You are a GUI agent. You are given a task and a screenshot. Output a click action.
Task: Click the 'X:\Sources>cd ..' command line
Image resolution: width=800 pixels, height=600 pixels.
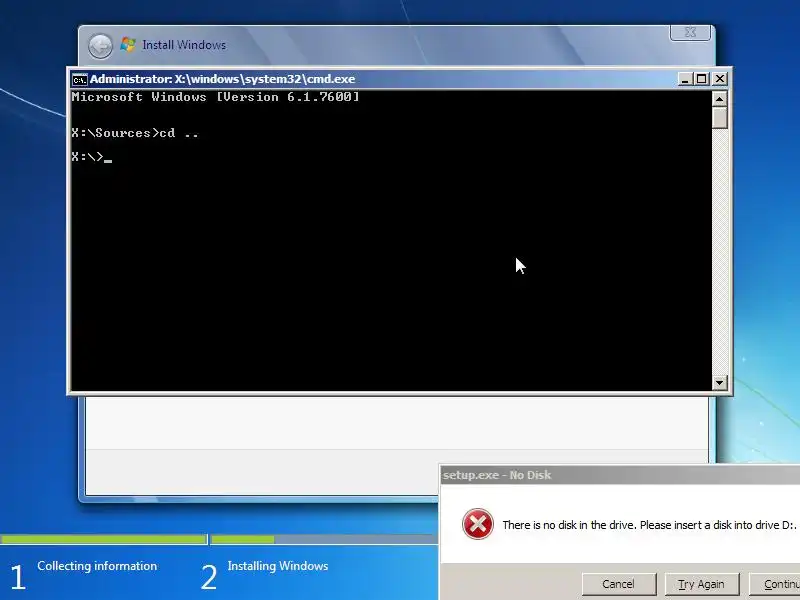135,133
